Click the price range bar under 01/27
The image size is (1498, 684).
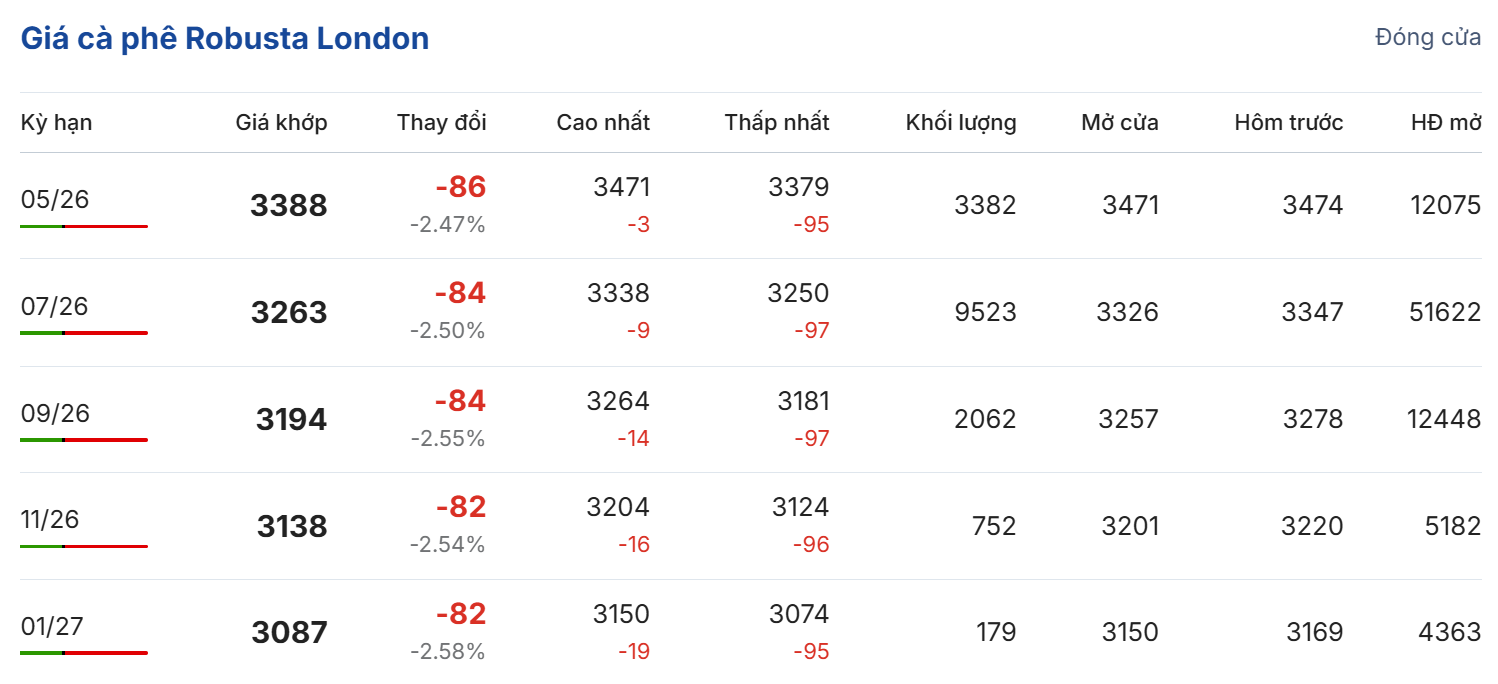[x=84, y=653]
